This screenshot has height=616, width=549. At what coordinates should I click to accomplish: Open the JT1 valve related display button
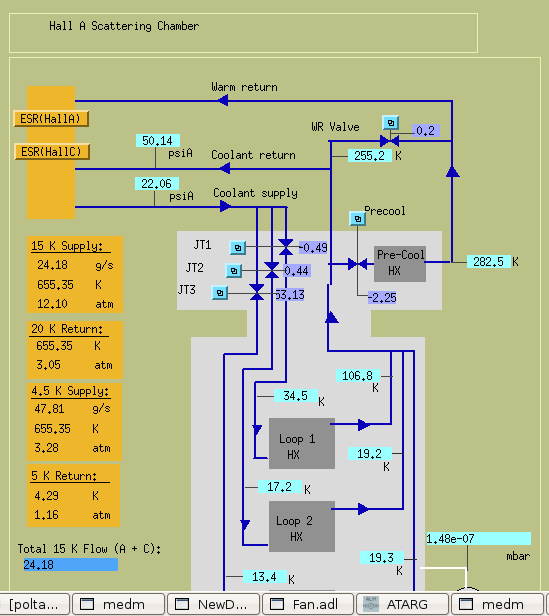[x=238, y=248]
